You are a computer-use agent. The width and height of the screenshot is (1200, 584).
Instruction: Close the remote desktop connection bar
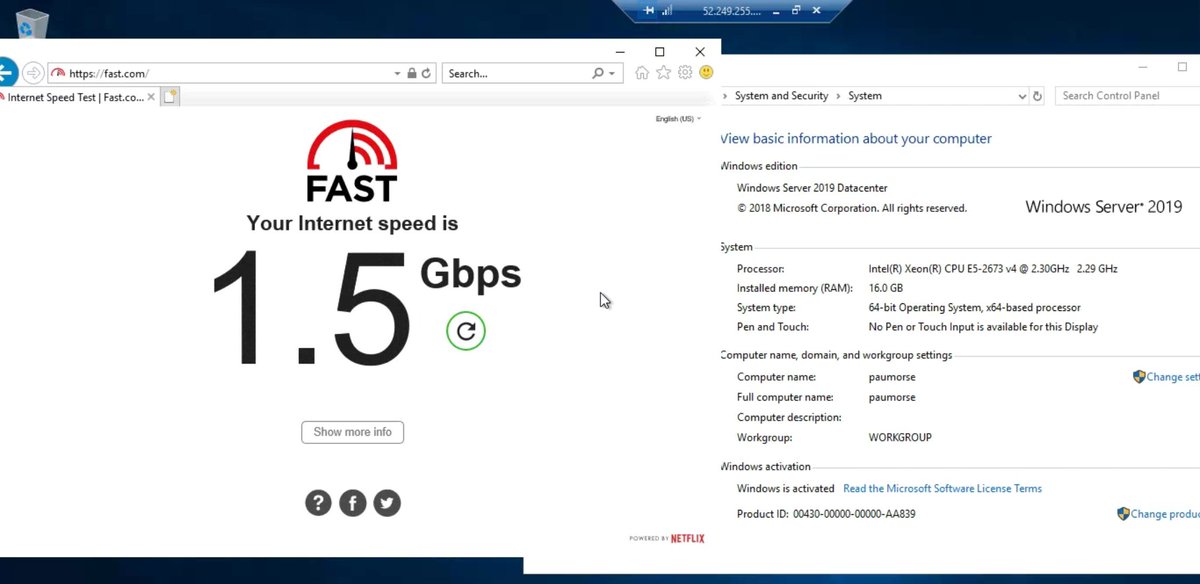[x=818, y=10]
